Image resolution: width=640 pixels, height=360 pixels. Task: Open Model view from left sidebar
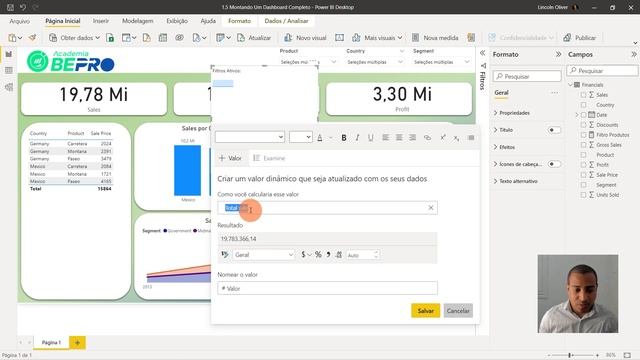[x=9, y=87]
